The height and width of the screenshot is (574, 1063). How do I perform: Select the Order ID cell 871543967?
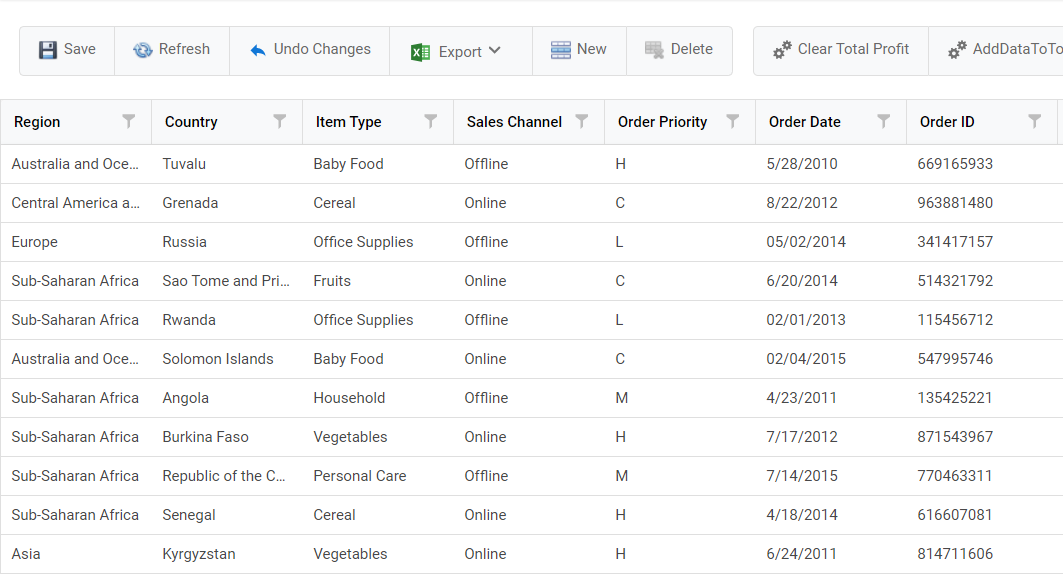tap(955, 437)
